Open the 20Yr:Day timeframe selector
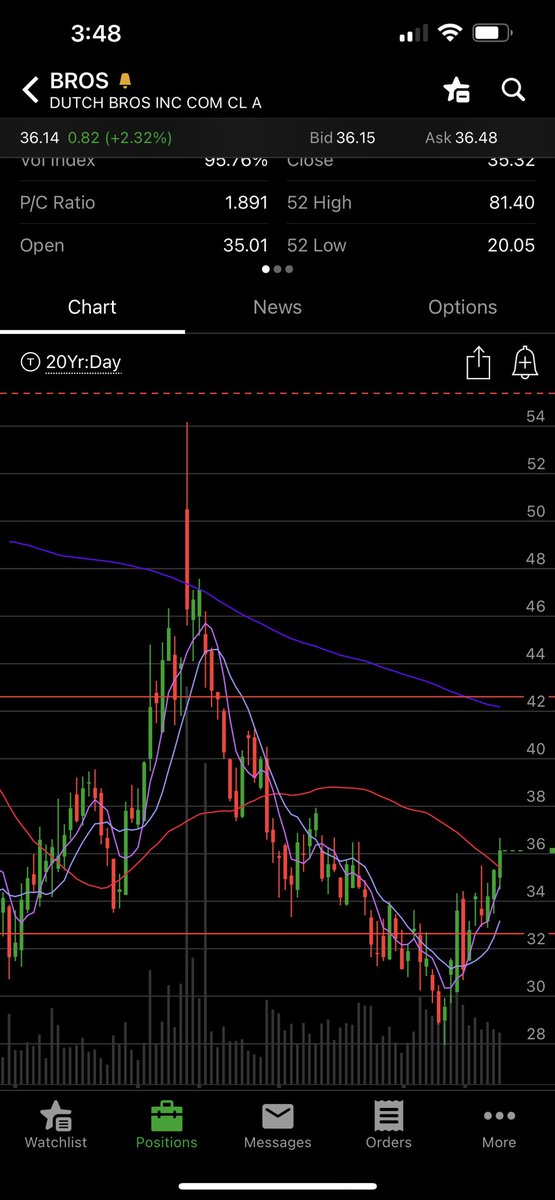The image size is (555, 1200). coord(83,362)
